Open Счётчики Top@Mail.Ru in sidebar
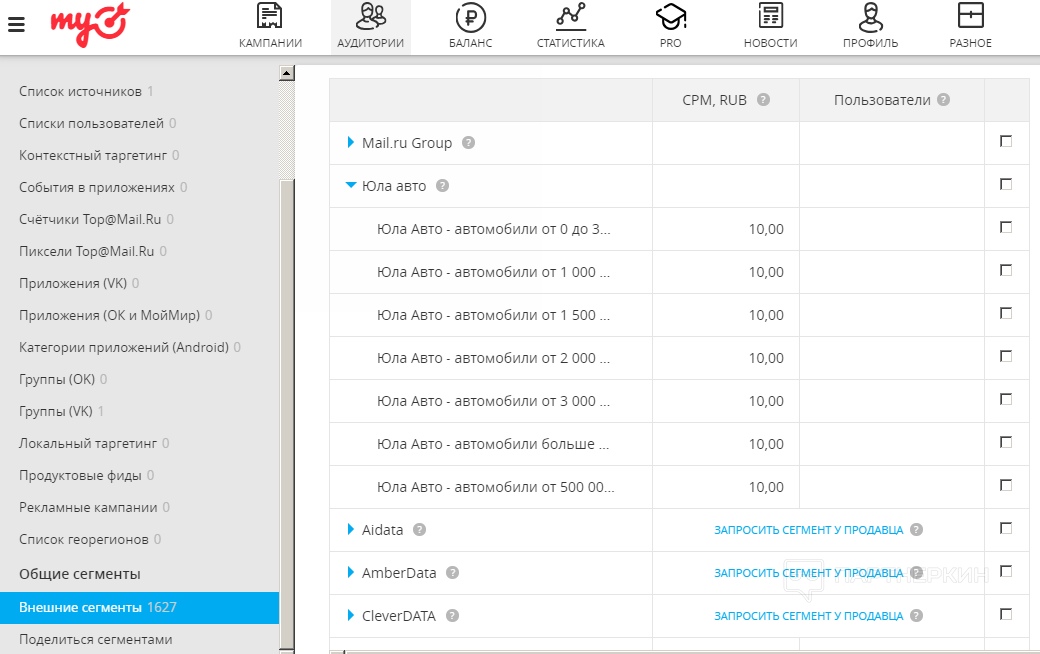 tap(90, 220)
